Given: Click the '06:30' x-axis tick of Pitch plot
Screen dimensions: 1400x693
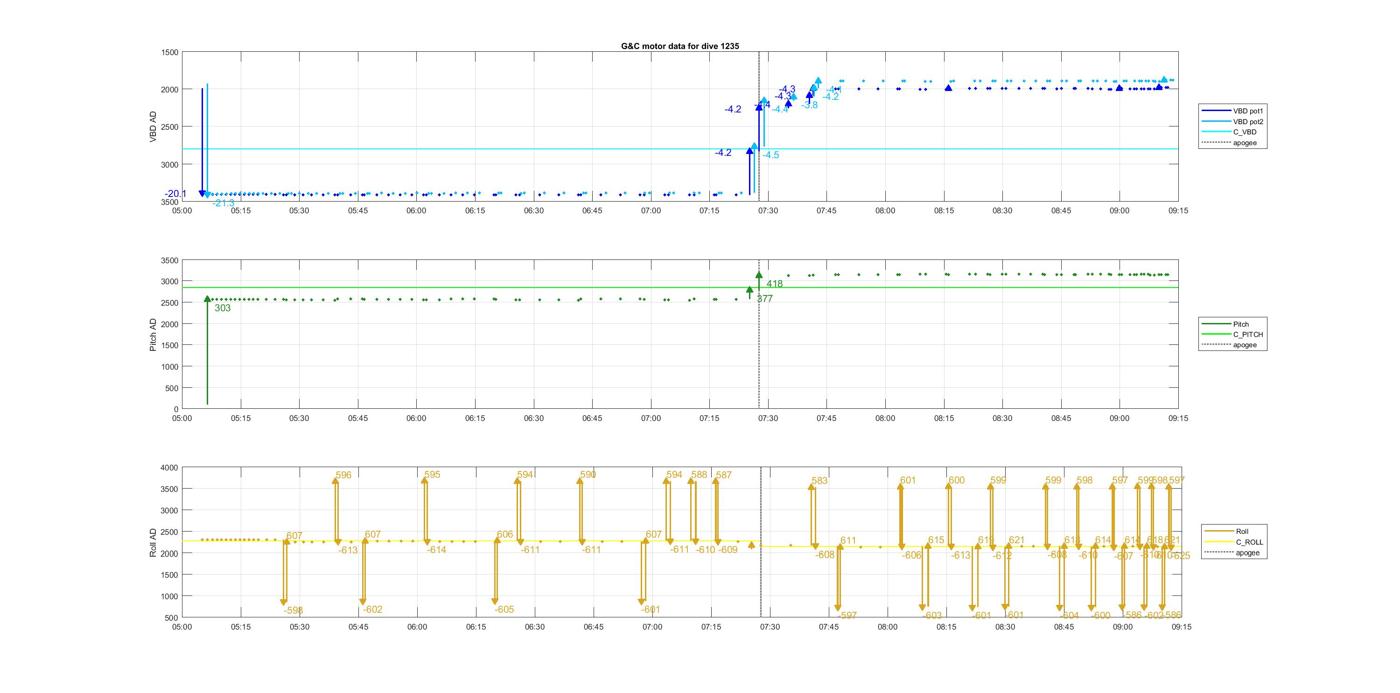Looking at the screenshot, I should (533, 419).
